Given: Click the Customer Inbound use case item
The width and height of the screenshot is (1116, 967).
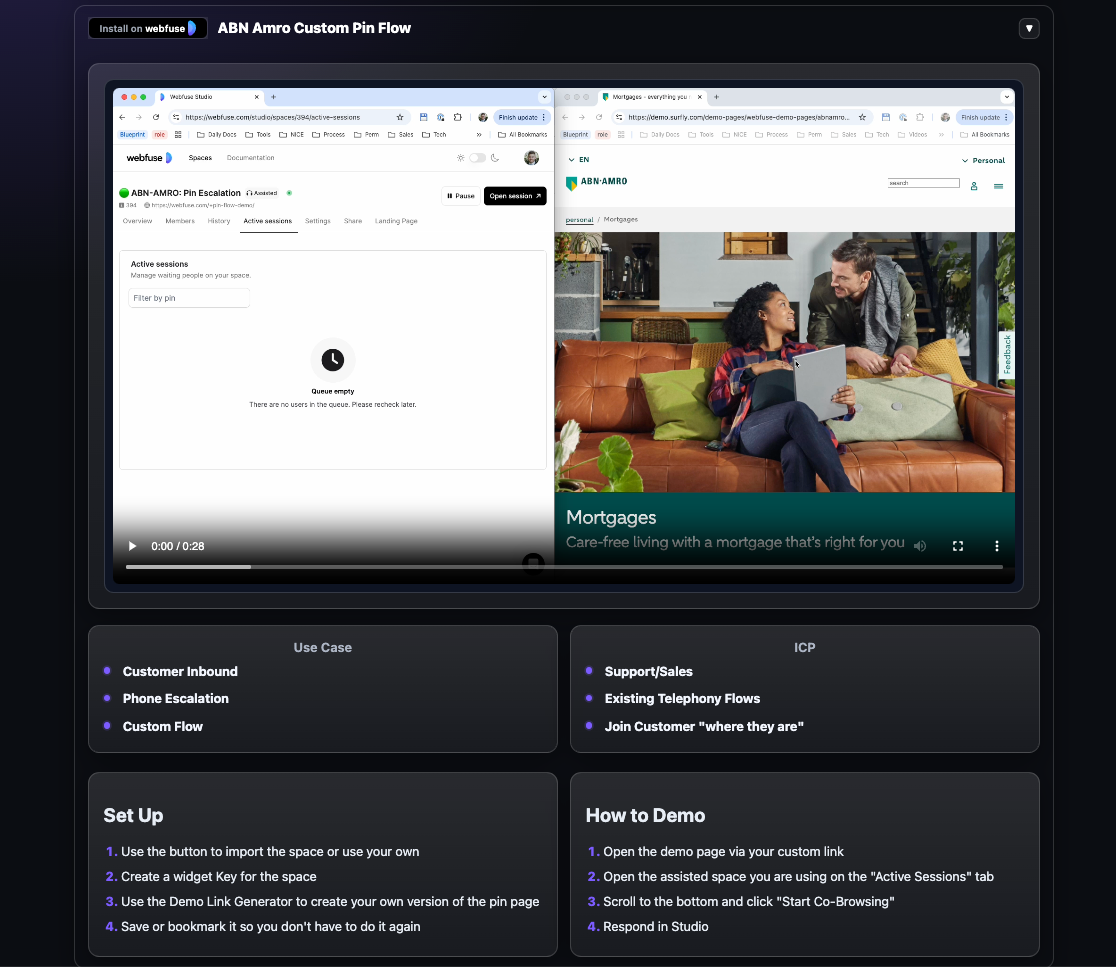Looking at the screenshot, I should (180, 672).
